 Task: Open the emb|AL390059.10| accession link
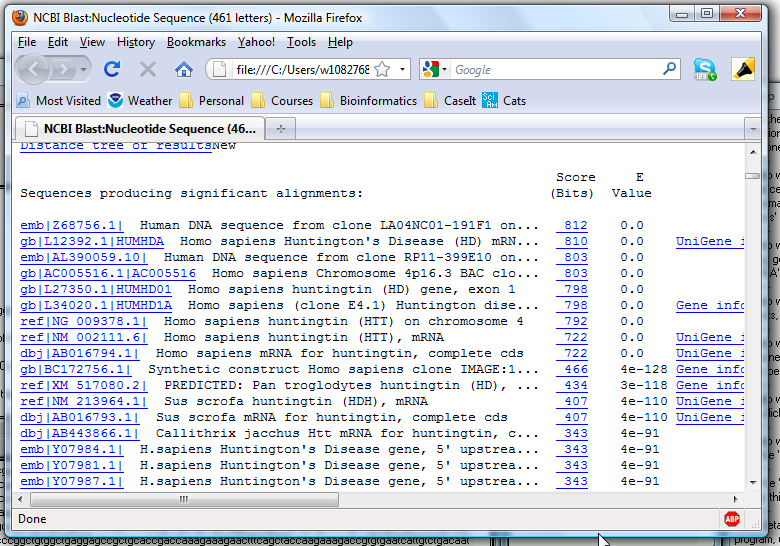pos(84,257)
